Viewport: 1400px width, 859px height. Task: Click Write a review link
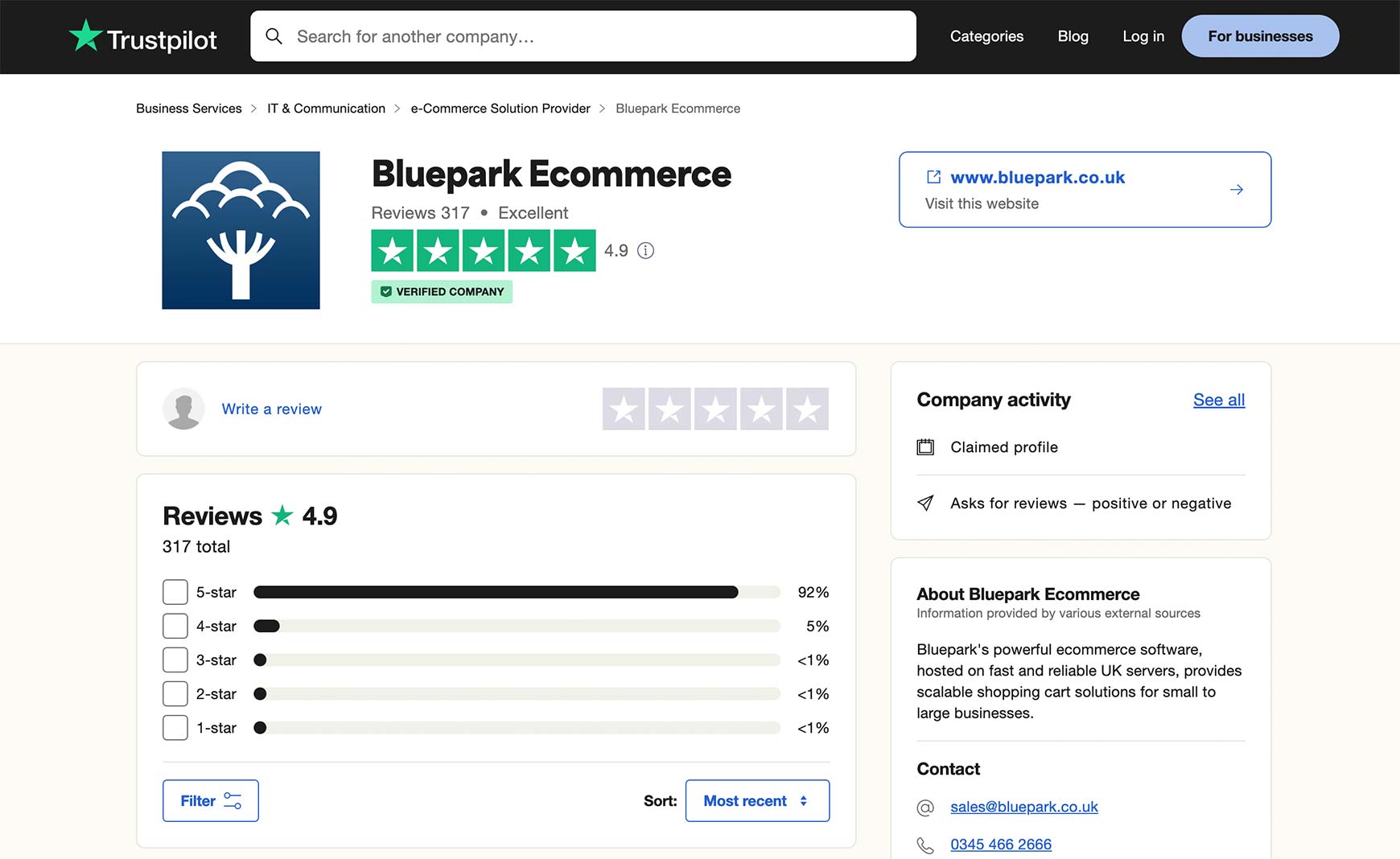[272, 409]
